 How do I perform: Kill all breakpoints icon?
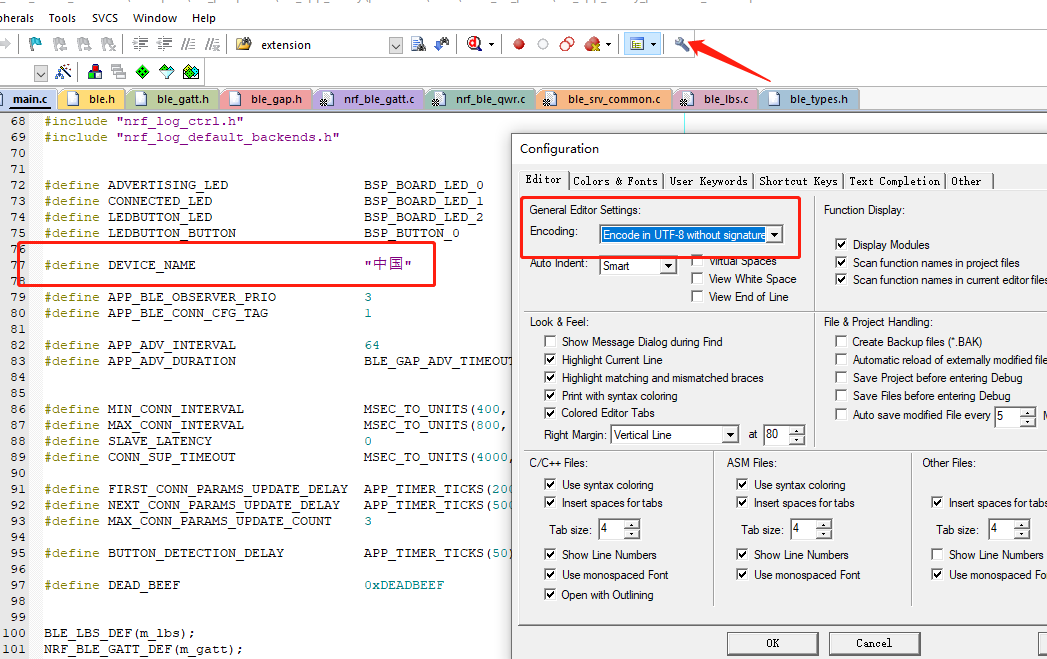[x=592, y=45]
